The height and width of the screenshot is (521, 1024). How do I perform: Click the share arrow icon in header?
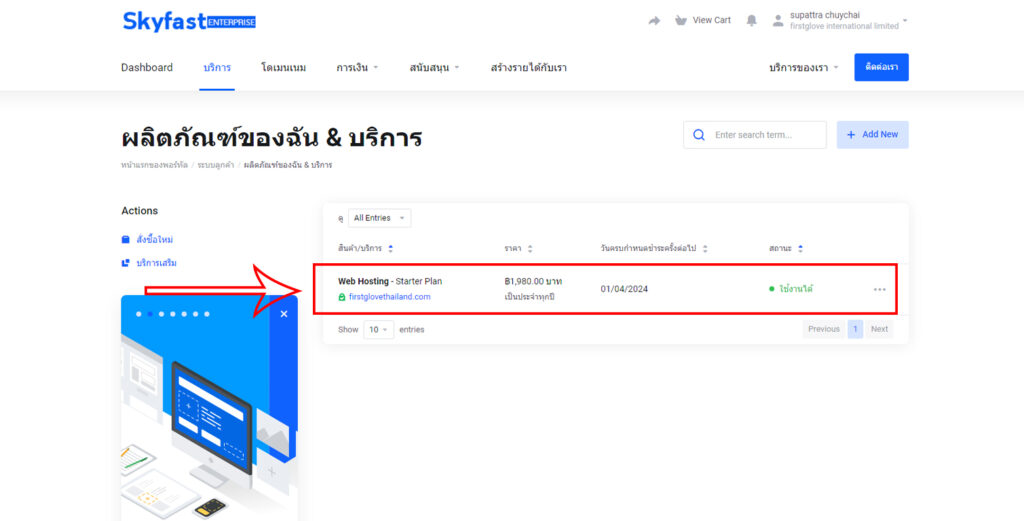[654, 21]
